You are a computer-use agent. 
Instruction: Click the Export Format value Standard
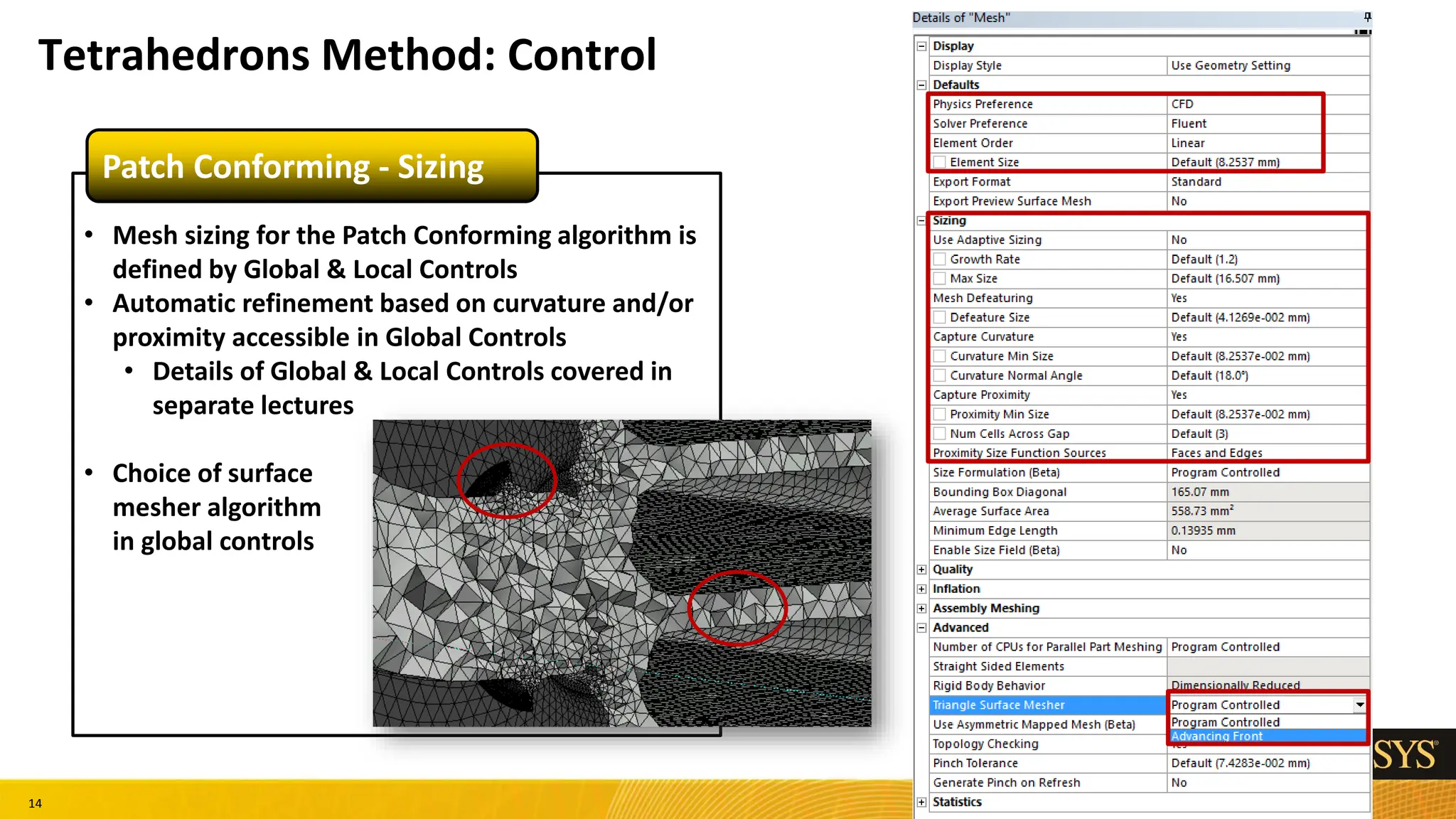pos(1268,182)
